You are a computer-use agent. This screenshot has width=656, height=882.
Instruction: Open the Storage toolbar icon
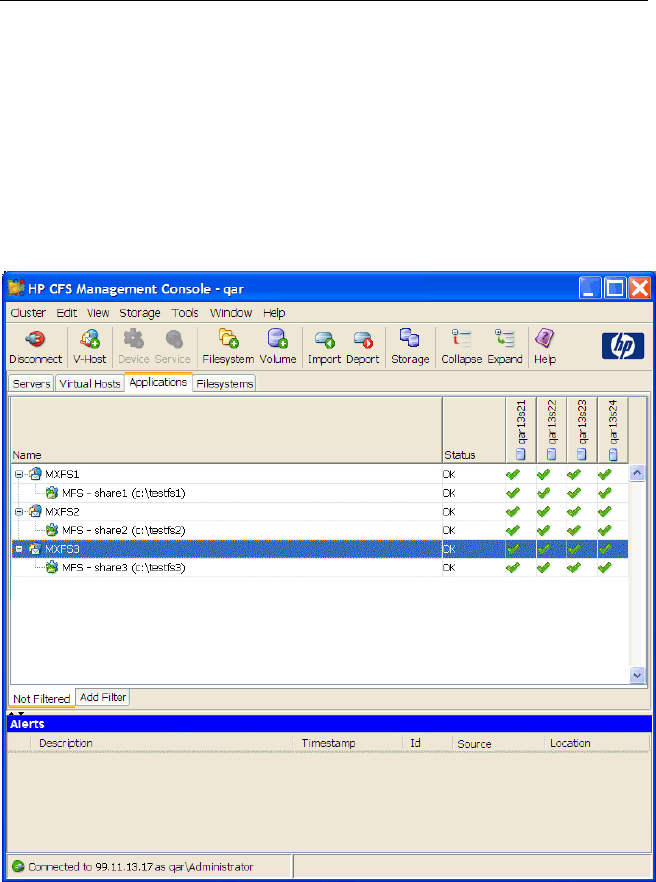(x=410, y=346)
